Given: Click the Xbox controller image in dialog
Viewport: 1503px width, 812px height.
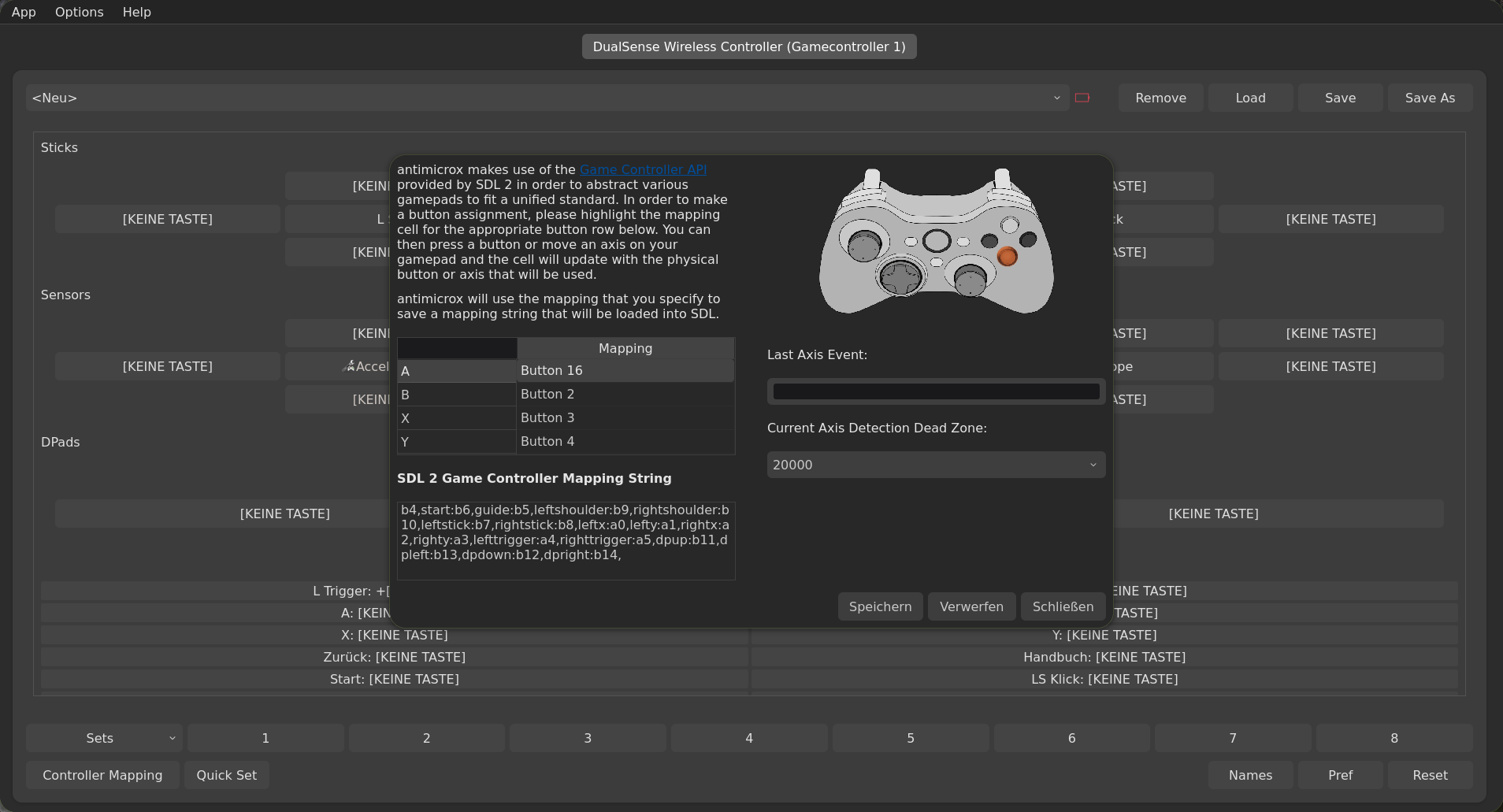Looking at the screenshot, I should pos(936,241).
